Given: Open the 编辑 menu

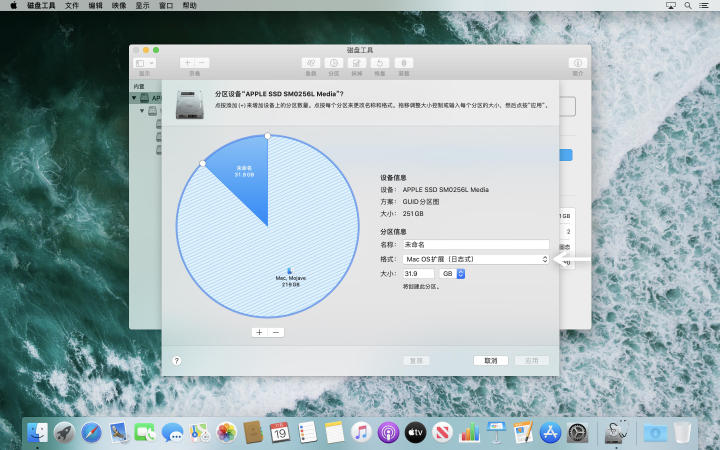Looking at the screenshot, I should tap(95, 6).
